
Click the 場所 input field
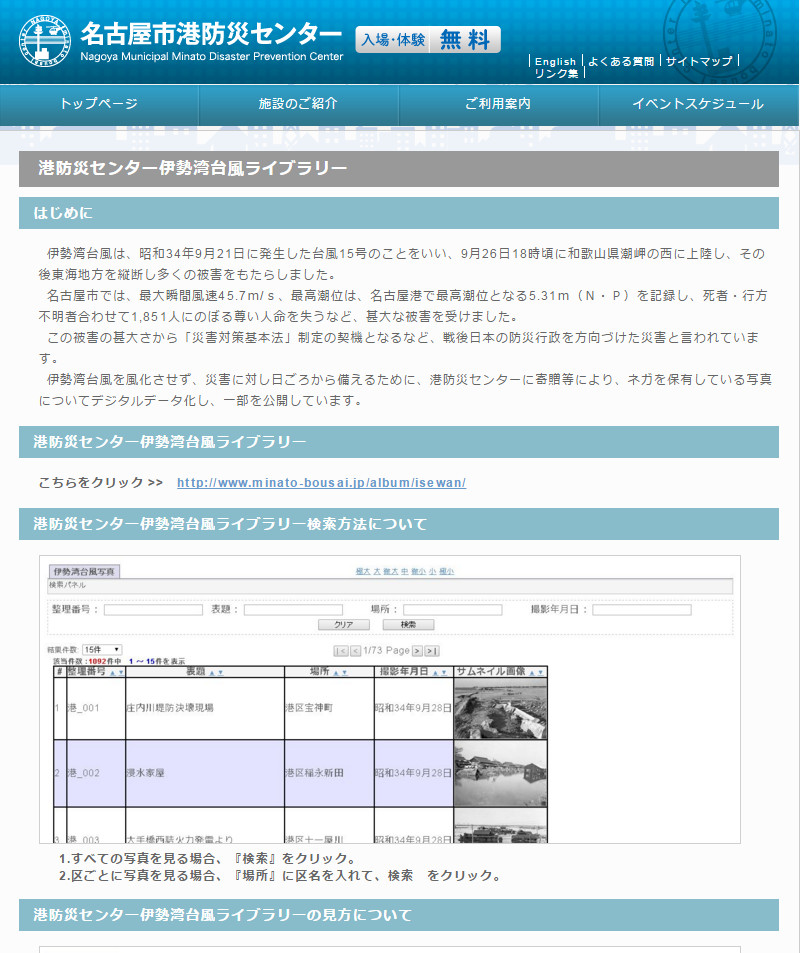click(453, 610)
